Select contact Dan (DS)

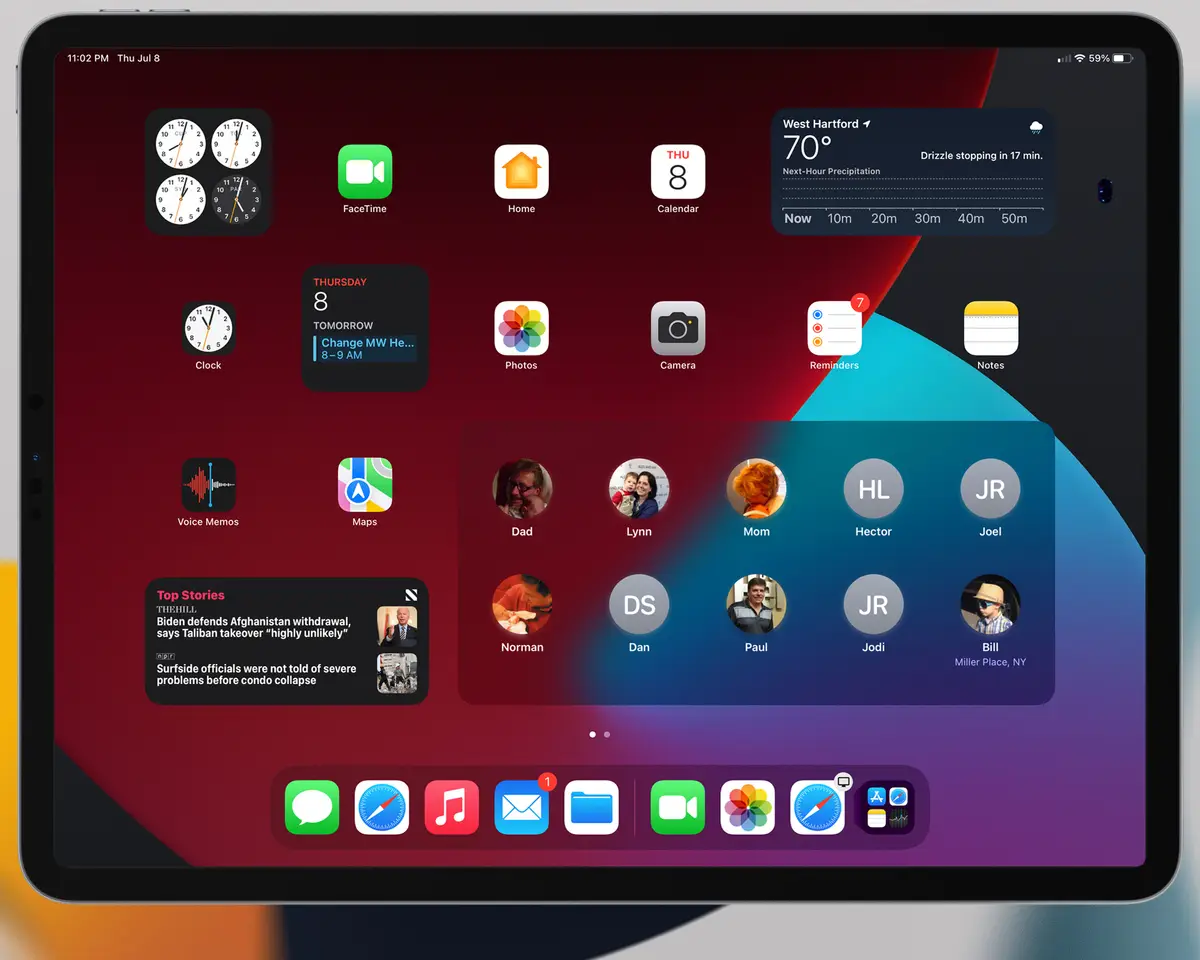pyautogui.click(x=639, y=604)
